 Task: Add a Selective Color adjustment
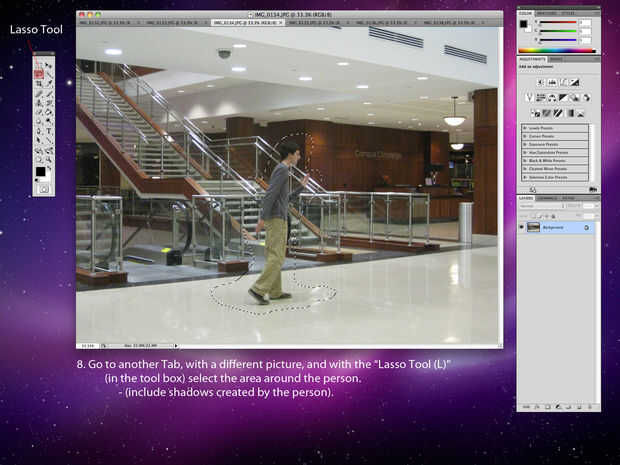point(580,113)
